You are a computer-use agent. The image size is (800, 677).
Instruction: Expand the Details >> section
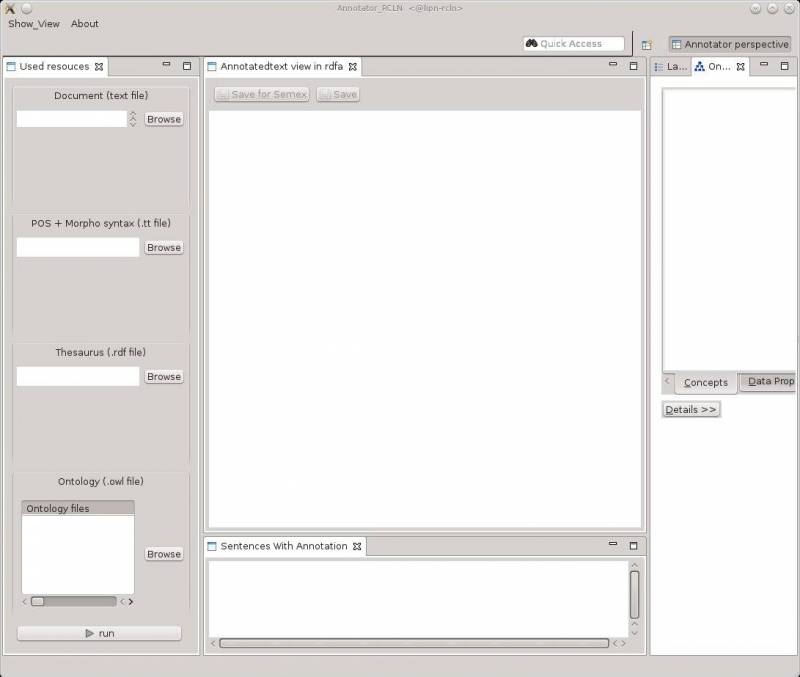(x=690, y=409)
